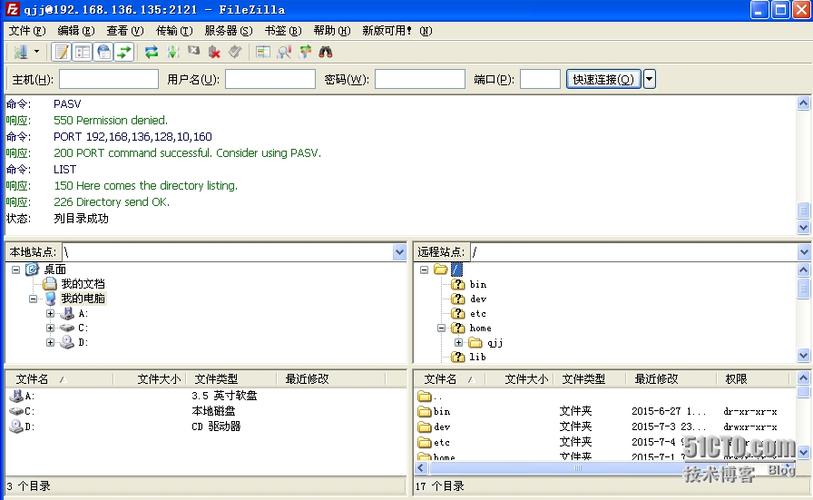Open the Site Manager icon
The height and width of the screenshot is (500, 813).
(x=21, y=52)
